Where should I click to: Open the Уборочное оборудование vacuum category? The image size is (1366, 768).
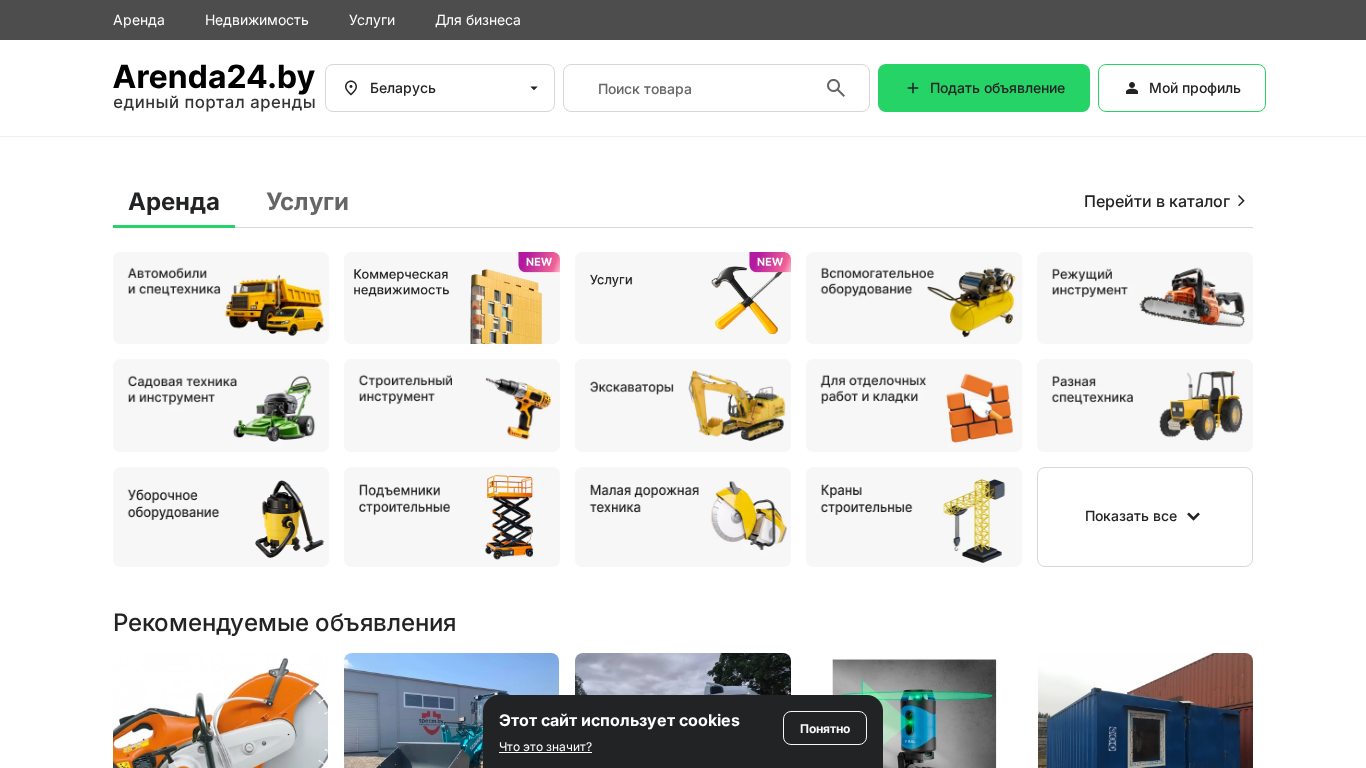click(x=221, y=517)
